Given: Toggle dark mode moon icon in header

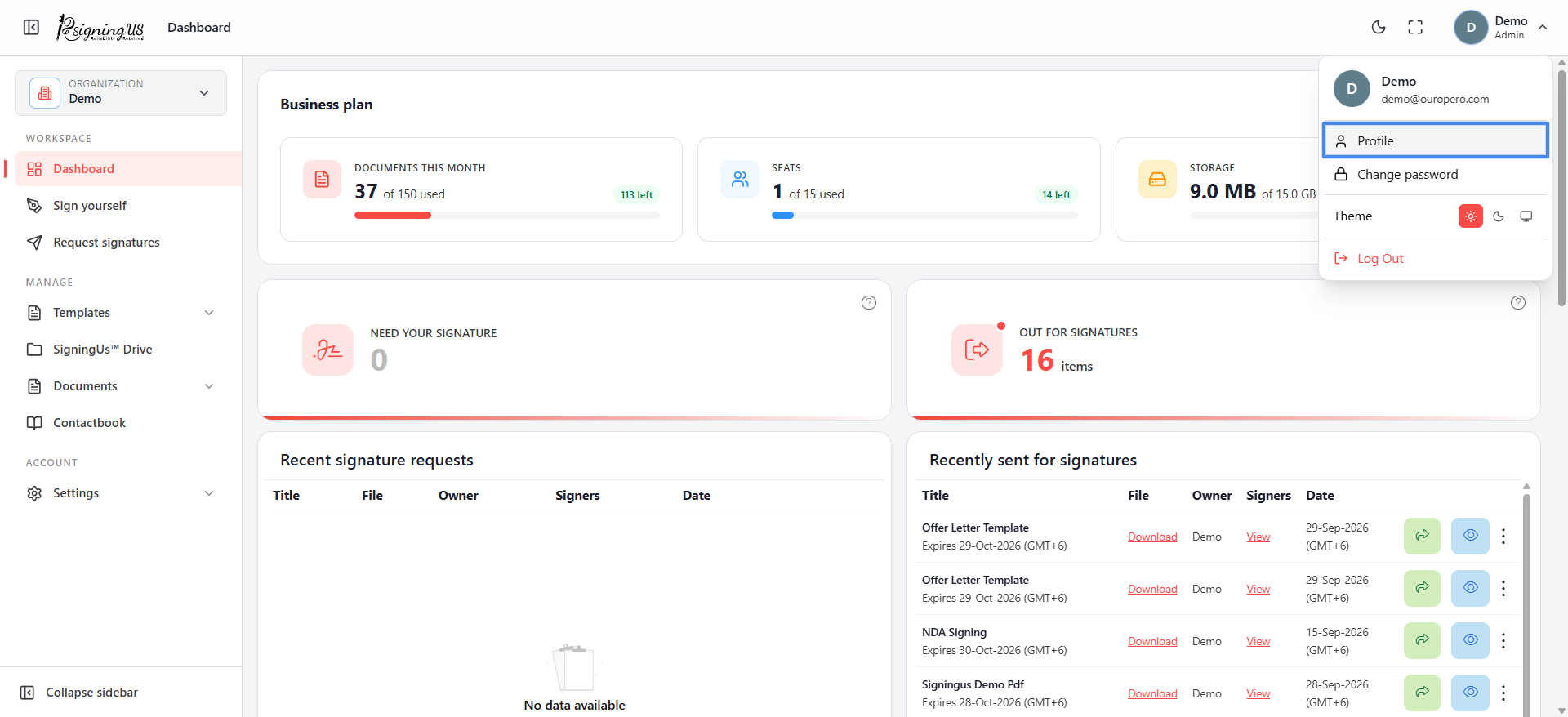Looking at the screenshot, I should pyautogui.click(x=1379, y=27).
